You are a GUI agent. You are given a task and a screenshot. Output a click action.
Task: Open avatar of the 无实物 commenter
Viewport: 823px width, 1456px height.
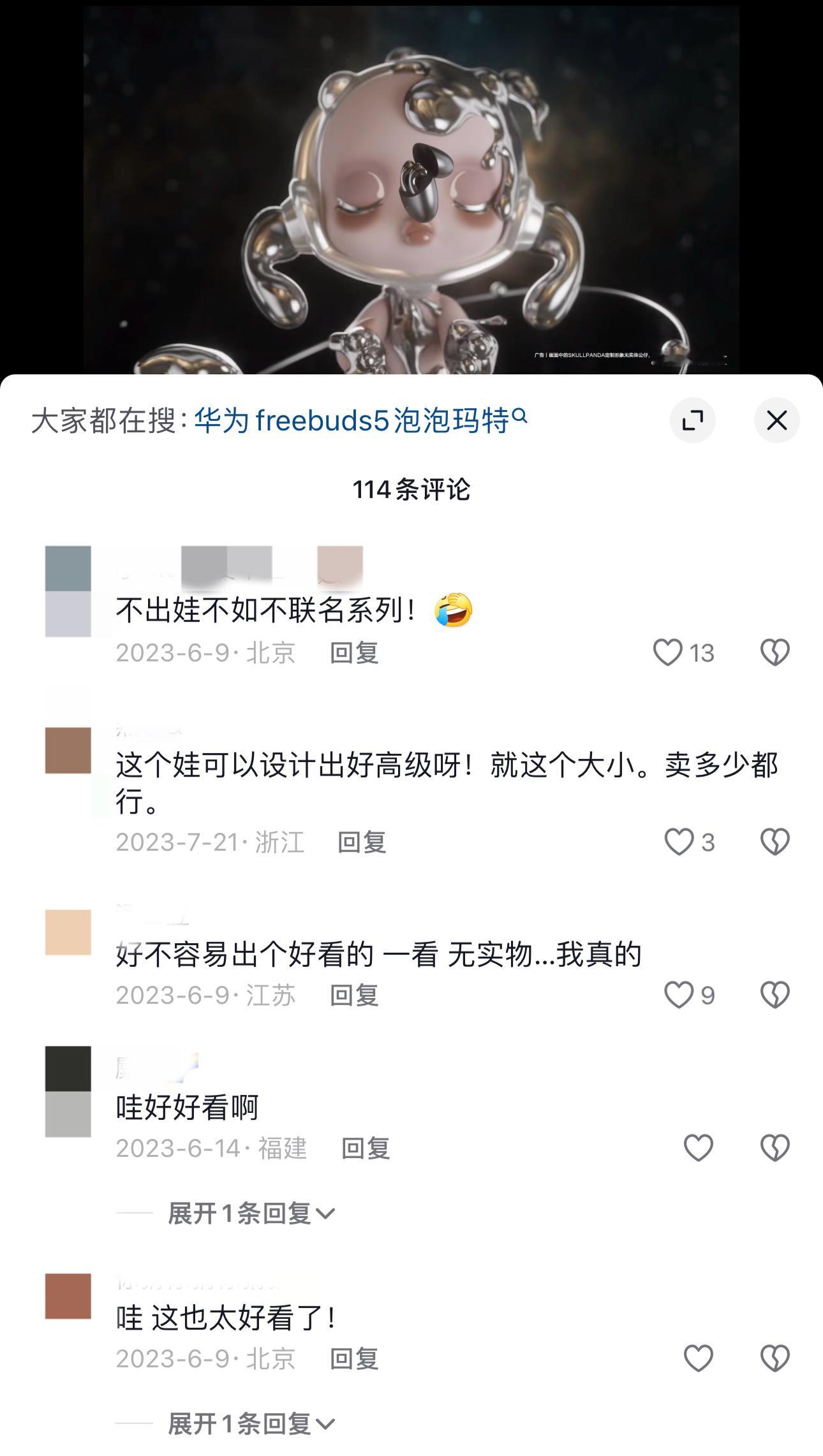[68, 932]
